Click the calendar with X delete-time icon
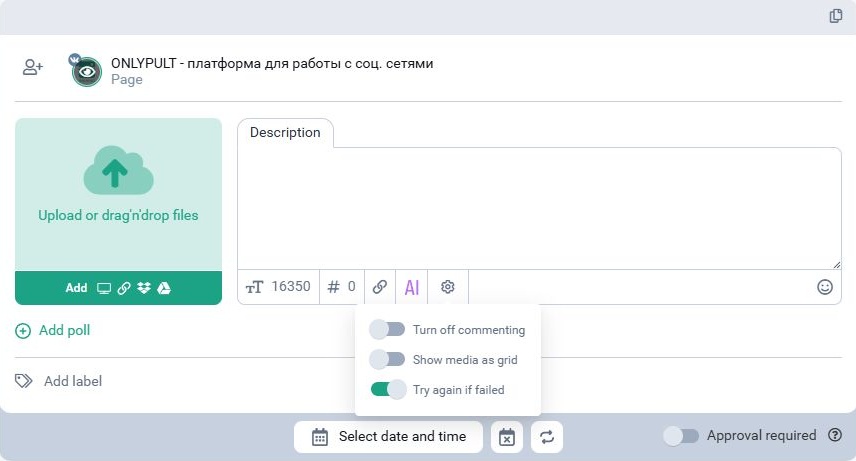Screen dimensions: 856x461 coord(507,437)
